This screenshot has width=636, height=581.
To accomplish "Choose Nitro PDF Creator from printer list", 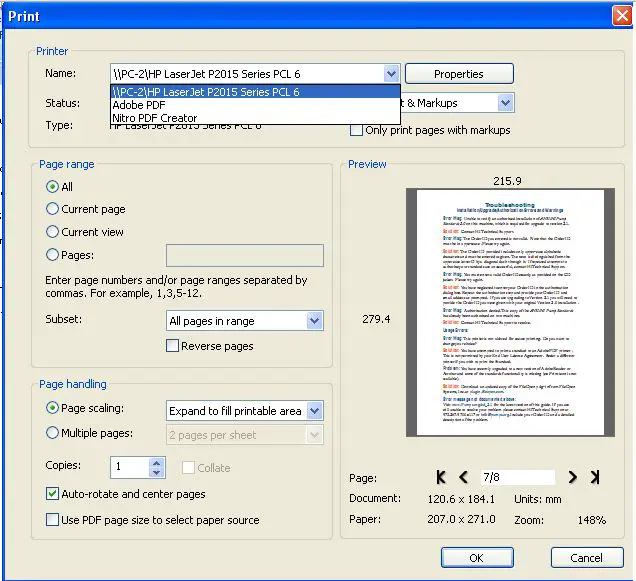I will [x=255, y=118].
